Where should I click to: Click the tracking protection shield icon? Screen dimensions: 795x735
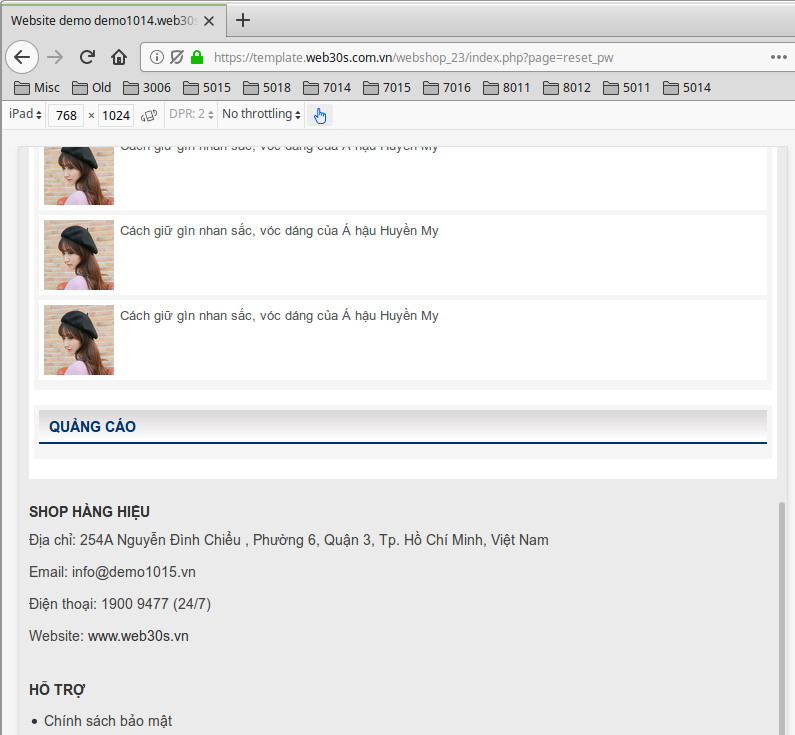[x=176, y=57]
